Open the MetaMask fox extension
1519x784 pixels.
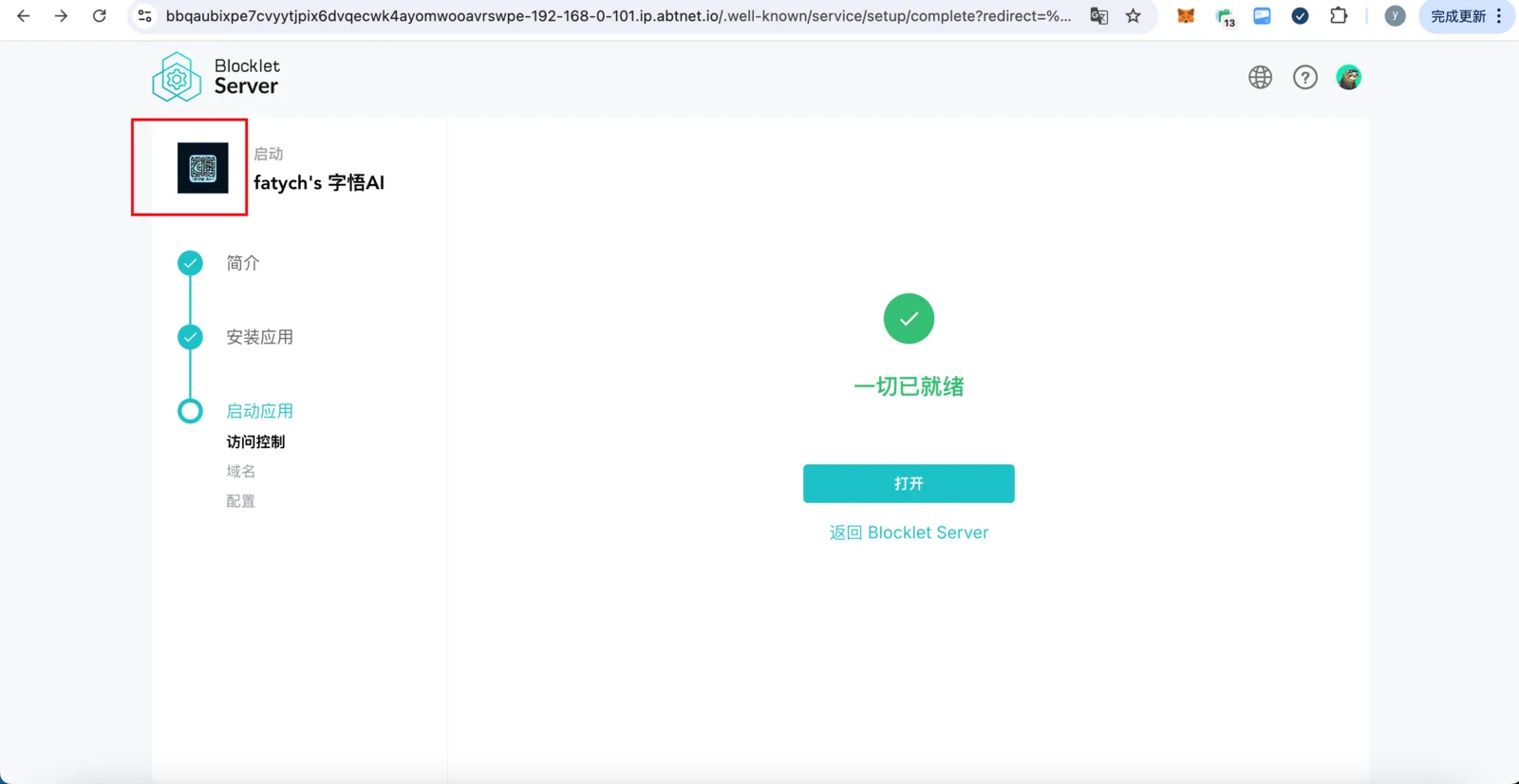(x=1186, y=16)
